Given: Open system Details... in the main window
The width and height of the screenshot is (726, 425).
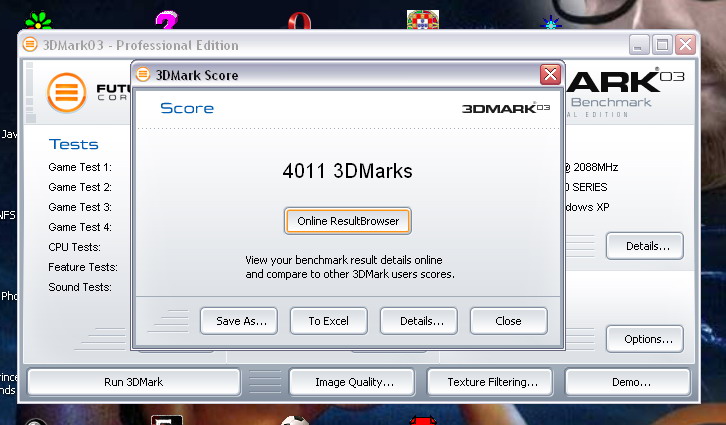Looking at the screenshot, I should pos(645,246).
